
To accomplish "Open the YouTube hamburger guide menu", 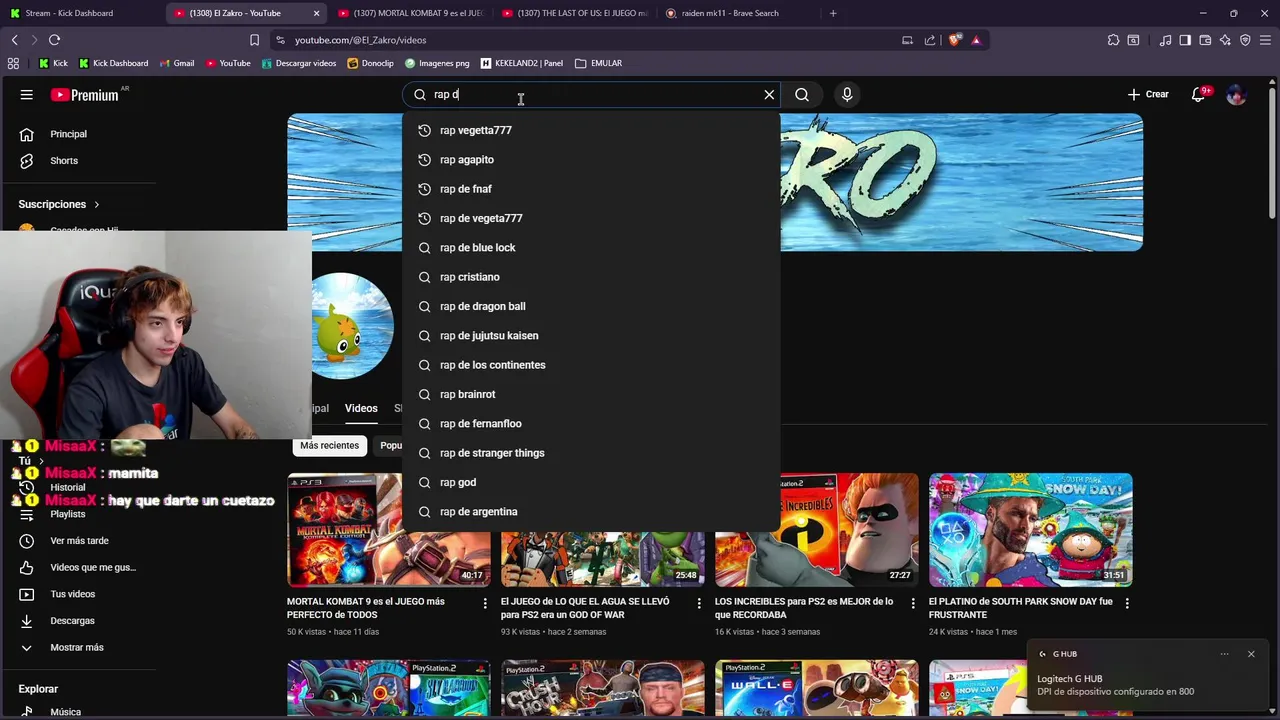I will 27,95.
